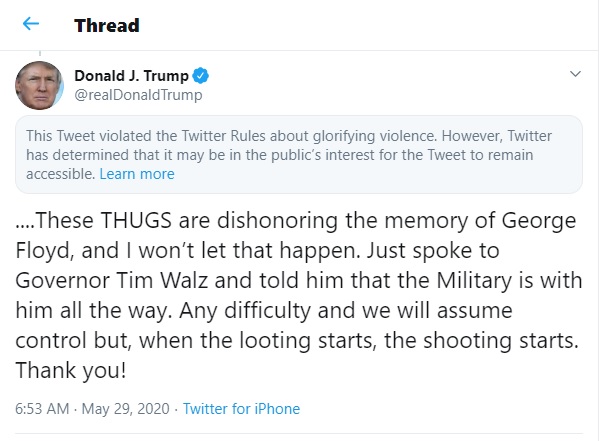
Task: Click the Donald J. Trump display name
Action: point(131,76)
